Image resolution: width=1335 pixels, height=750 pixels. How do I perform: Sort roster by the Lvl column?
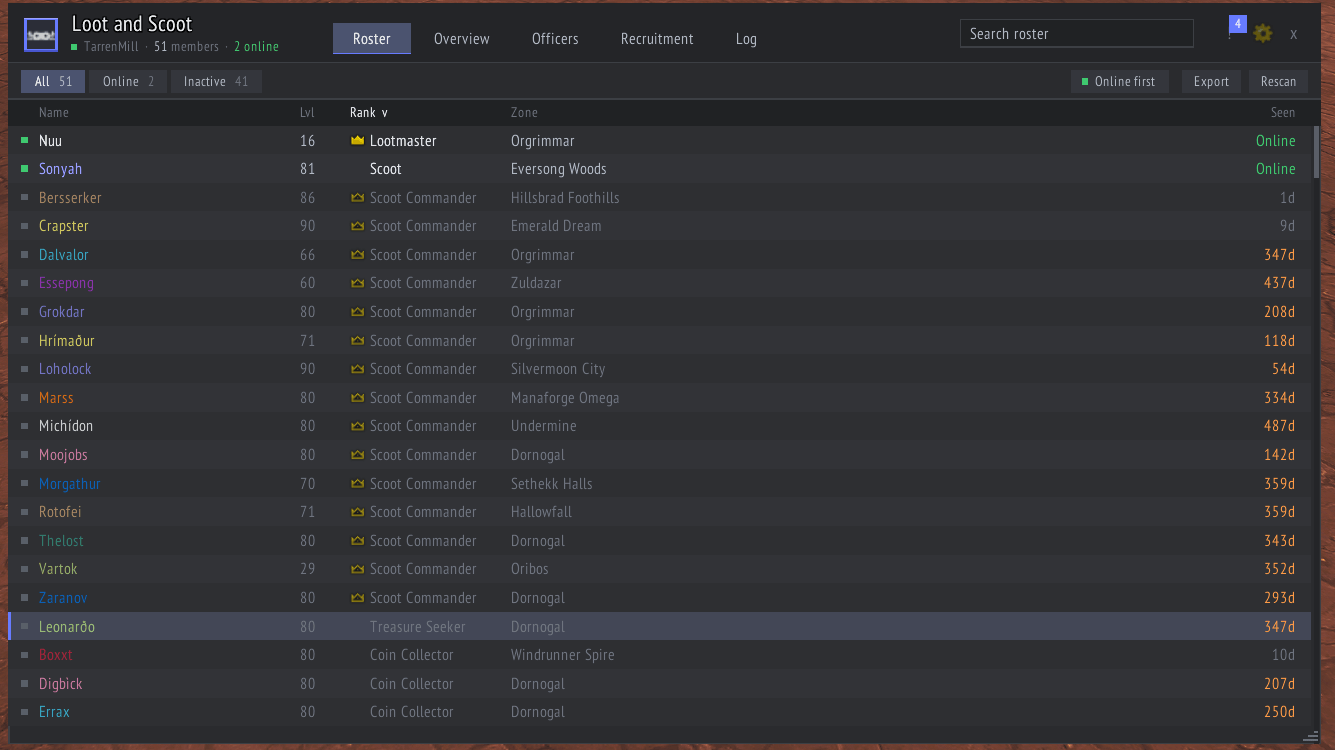[307, 113]
